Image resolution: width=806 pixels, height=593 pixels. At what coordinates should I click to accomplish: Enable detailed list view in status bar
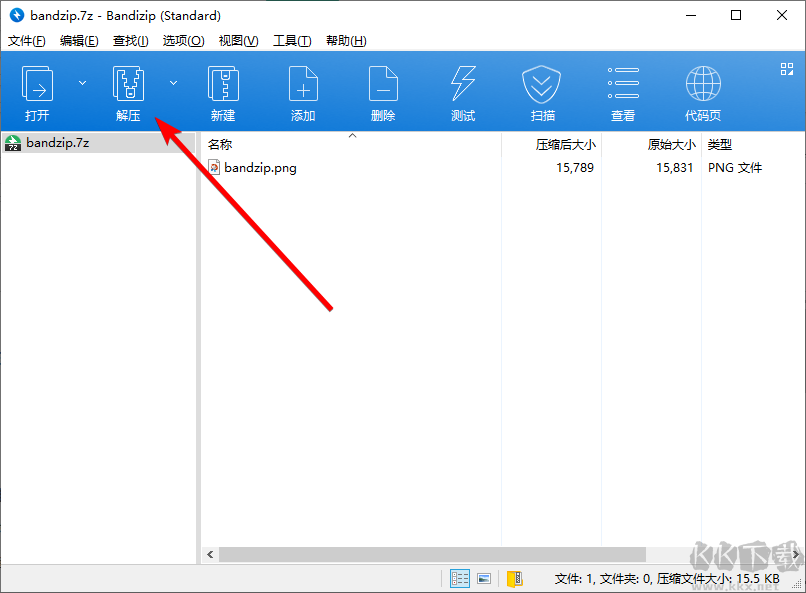click(x=459, y=578)
